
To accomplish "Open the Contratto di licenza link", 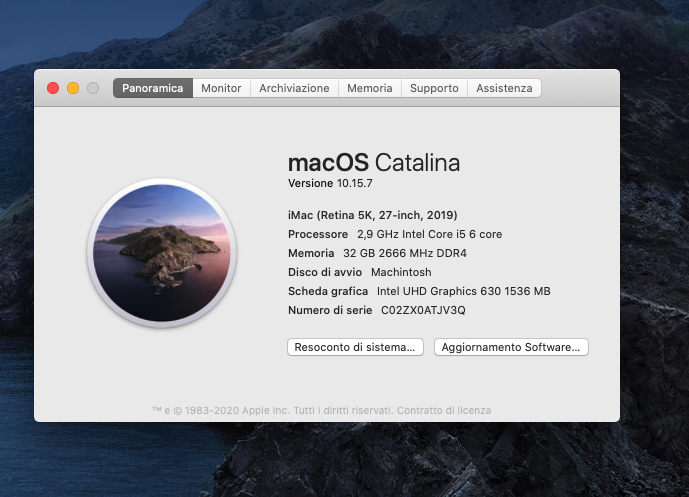I will pos(444,410).
